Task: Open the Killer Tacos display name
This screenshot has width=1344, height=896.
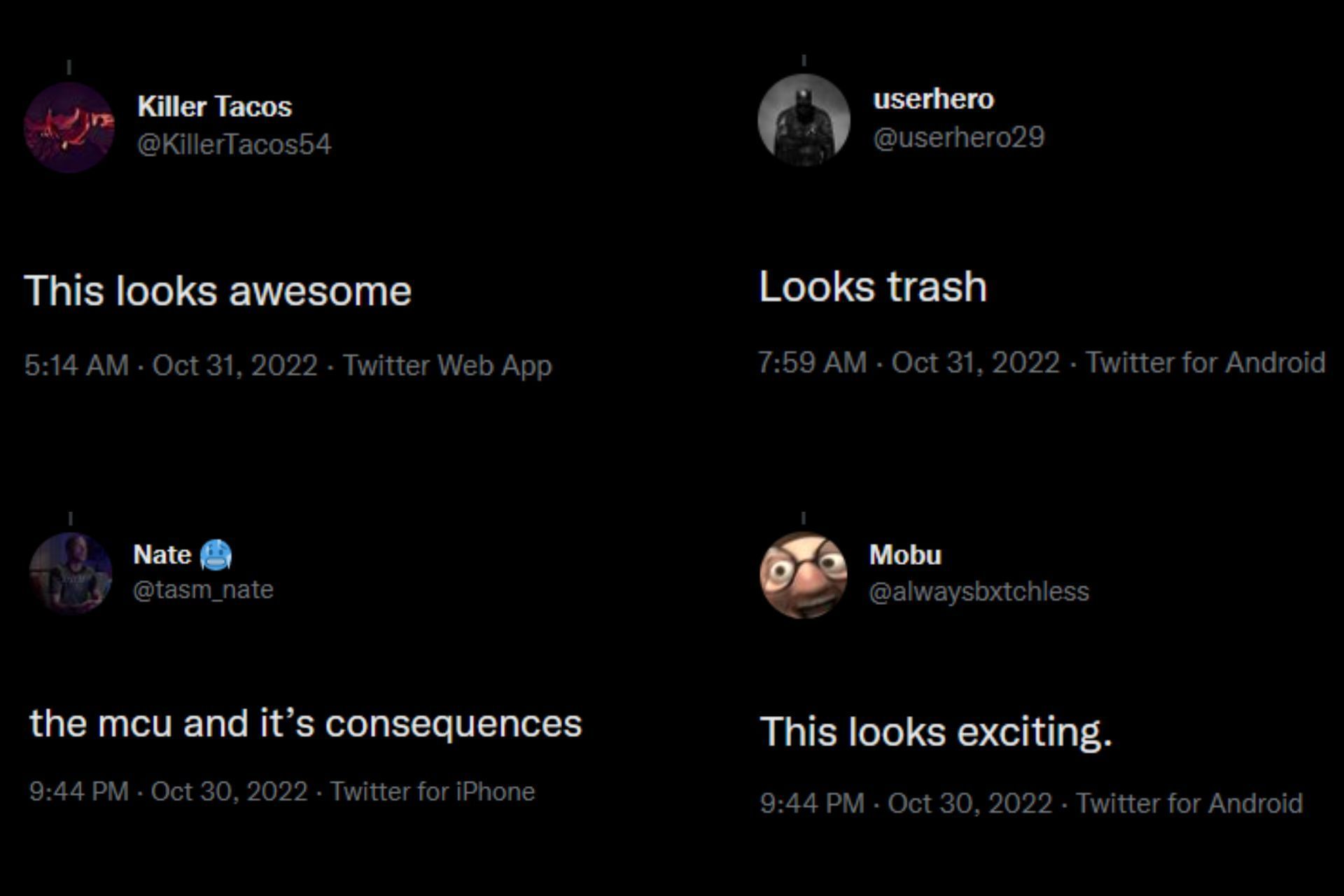Action: click(x=214, y=106)
